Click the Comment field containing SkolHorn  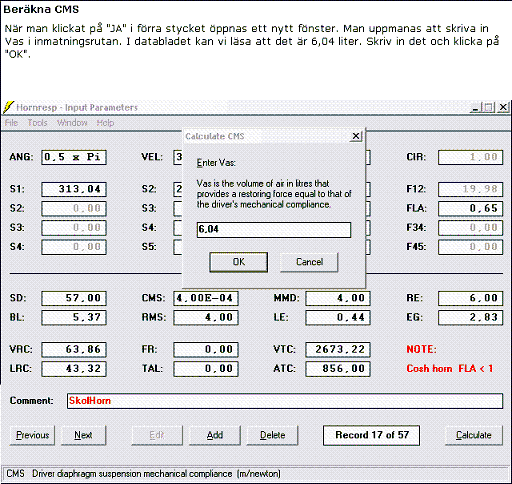point(285,401)
